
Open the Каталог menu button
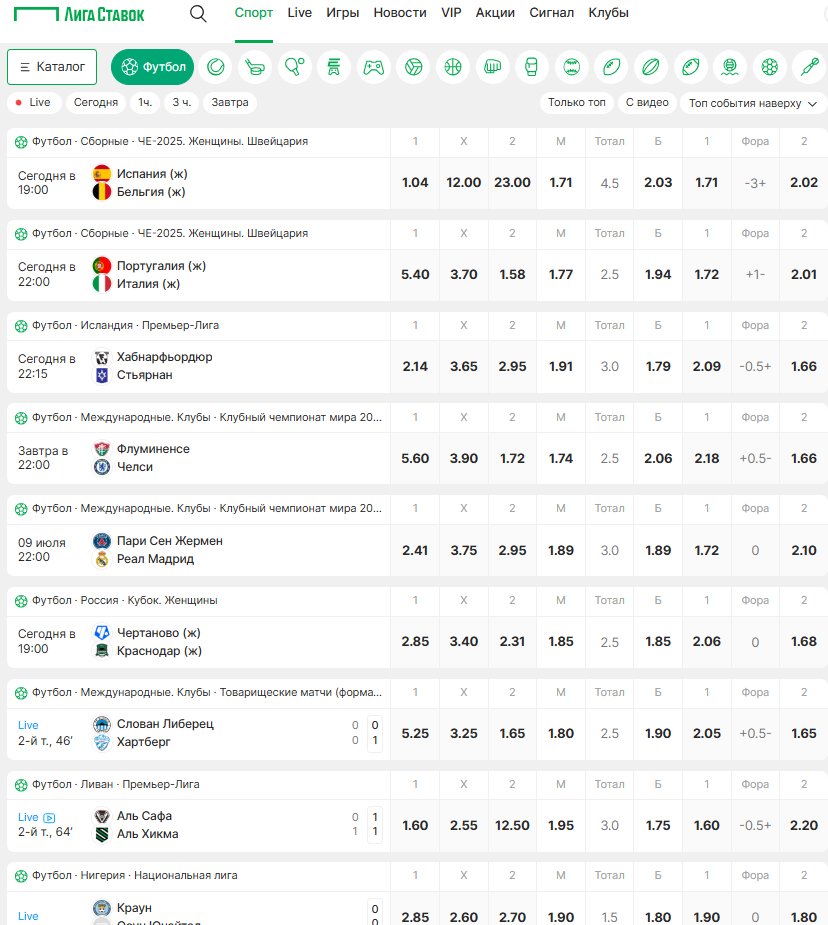52,67
